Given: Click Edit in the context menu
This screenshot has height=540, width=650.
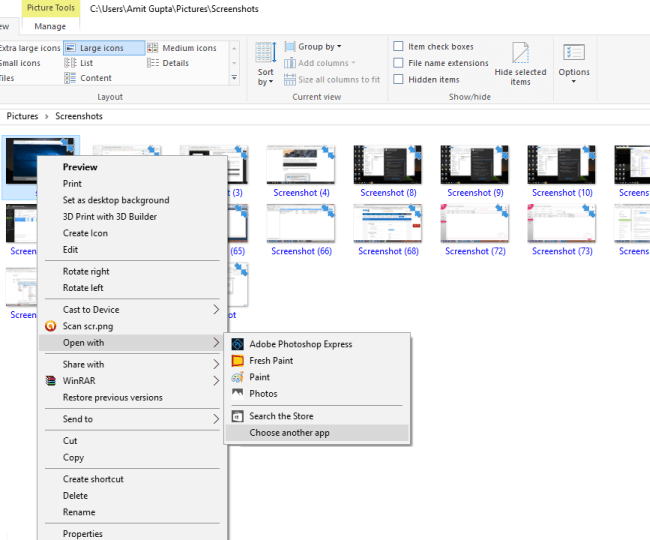Looking at the screenshot, I should pos(70,250).
